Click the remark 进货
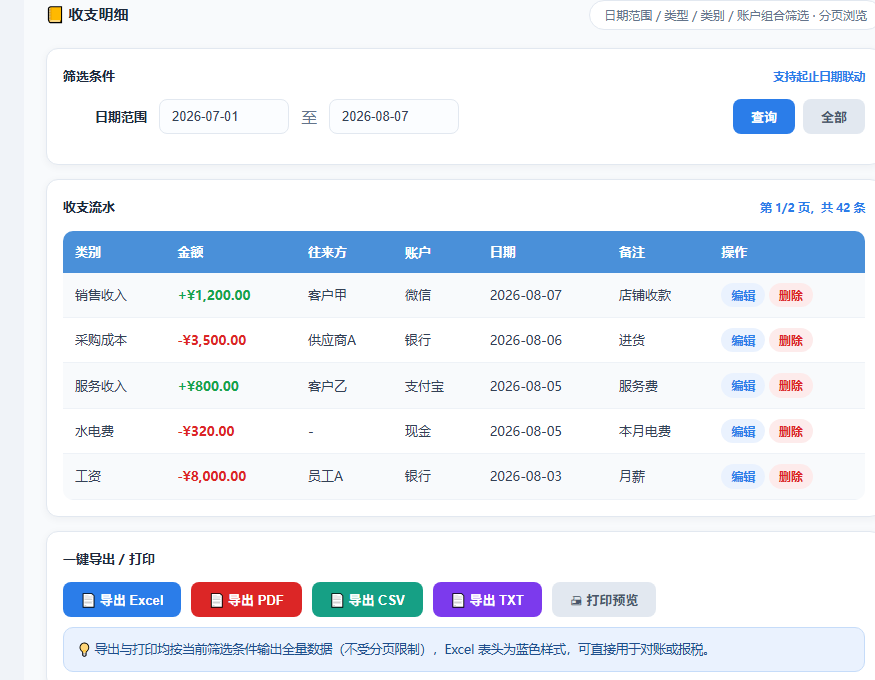This screenshot has width=875, height=680. click(631, 340)
